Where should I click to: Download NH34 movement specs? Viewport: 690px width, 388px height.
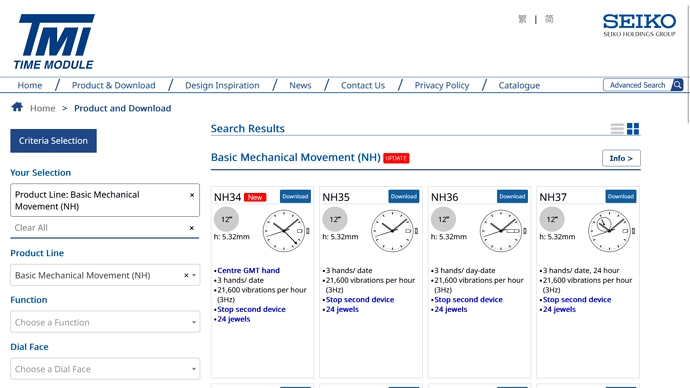tap(295, 196)
